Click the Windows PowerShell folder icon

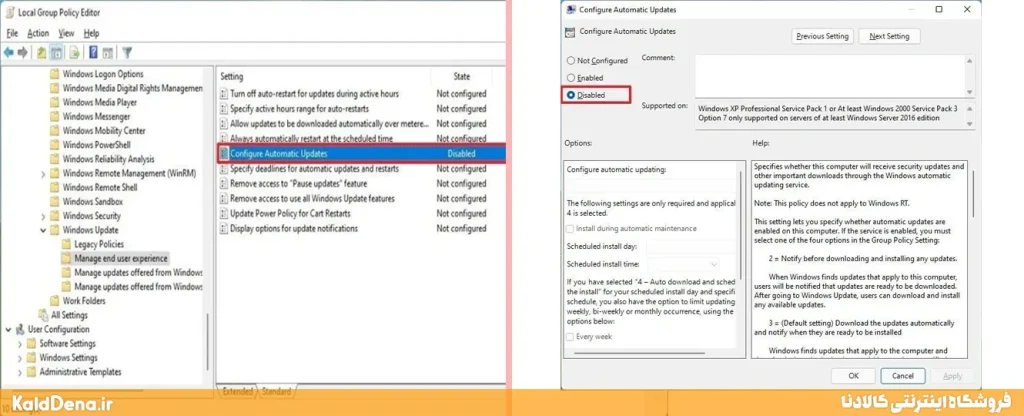55,144
